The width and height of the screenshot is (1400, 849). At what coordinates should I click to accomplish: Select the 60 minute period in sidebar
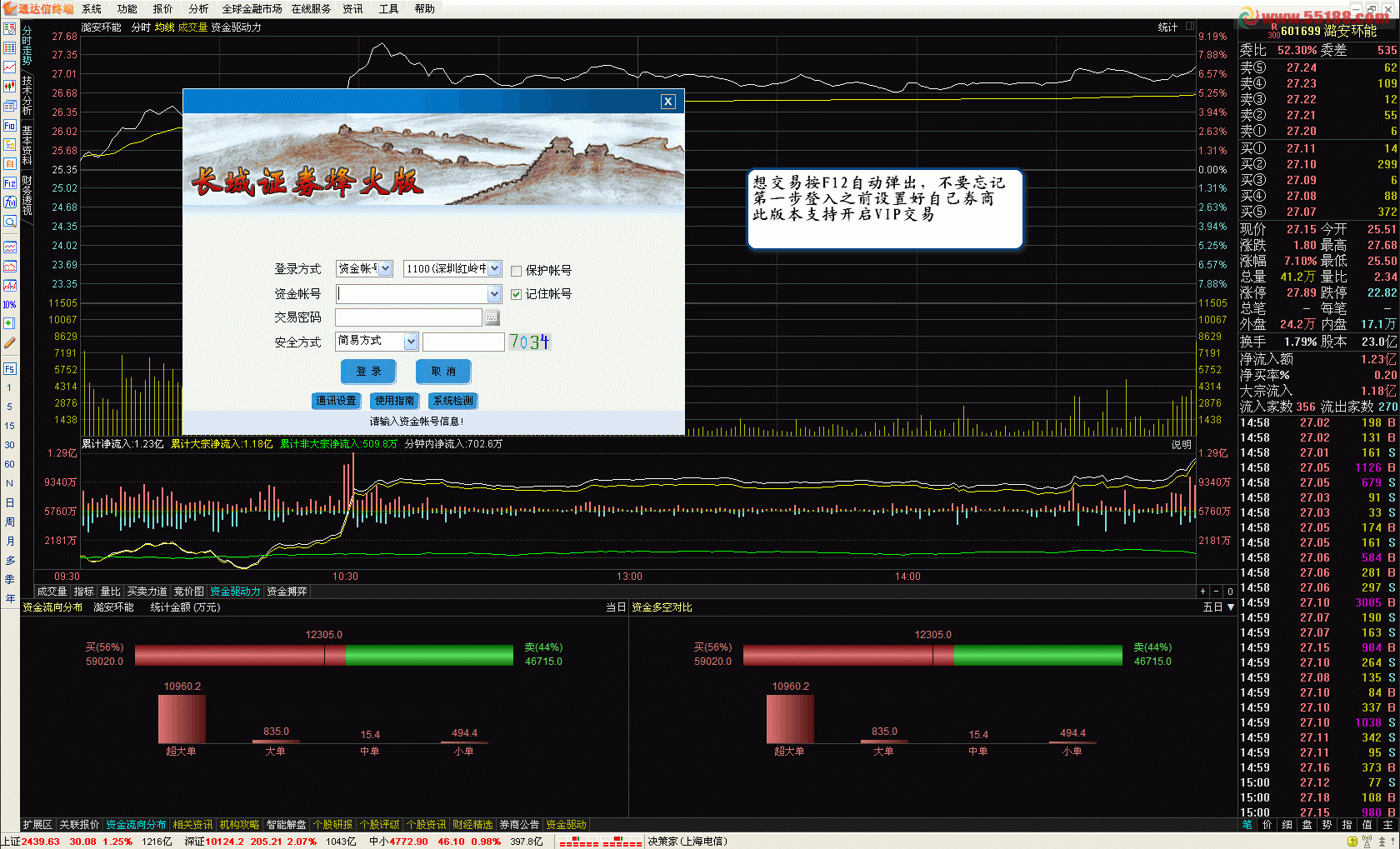point(9,464)
